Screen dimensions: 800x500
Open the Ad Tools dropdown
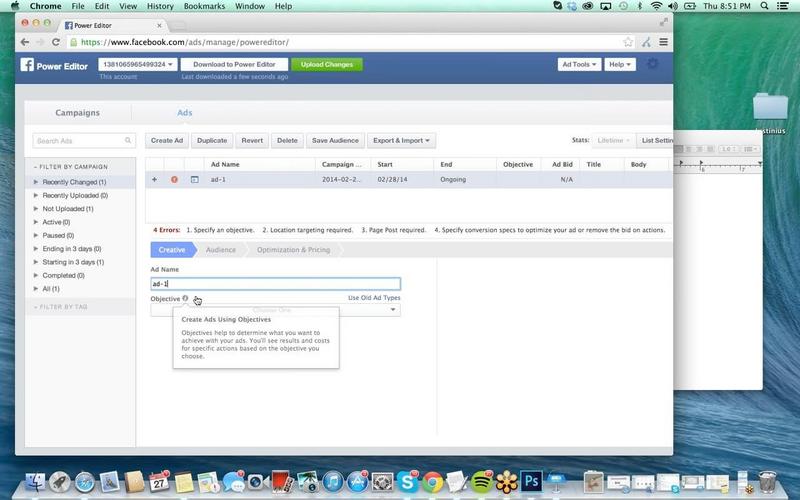click(579, 64)
